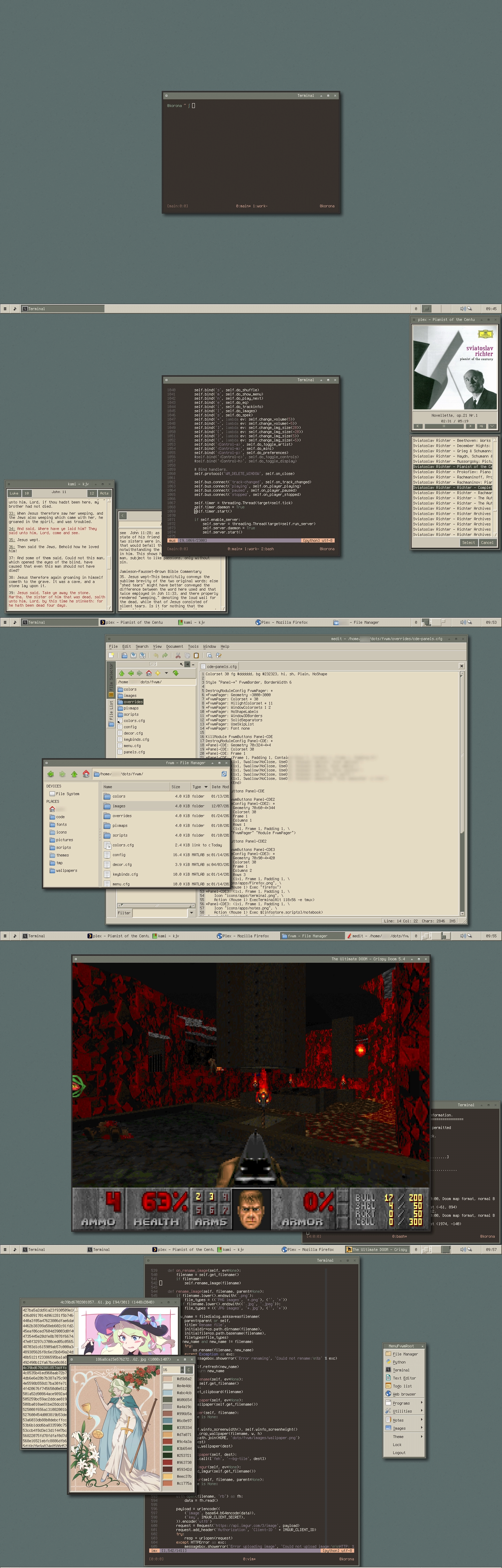Open File Manager from MenuFvwmRoot menu
Viewport: 502px width, 1568px height.
[405, 1354]
